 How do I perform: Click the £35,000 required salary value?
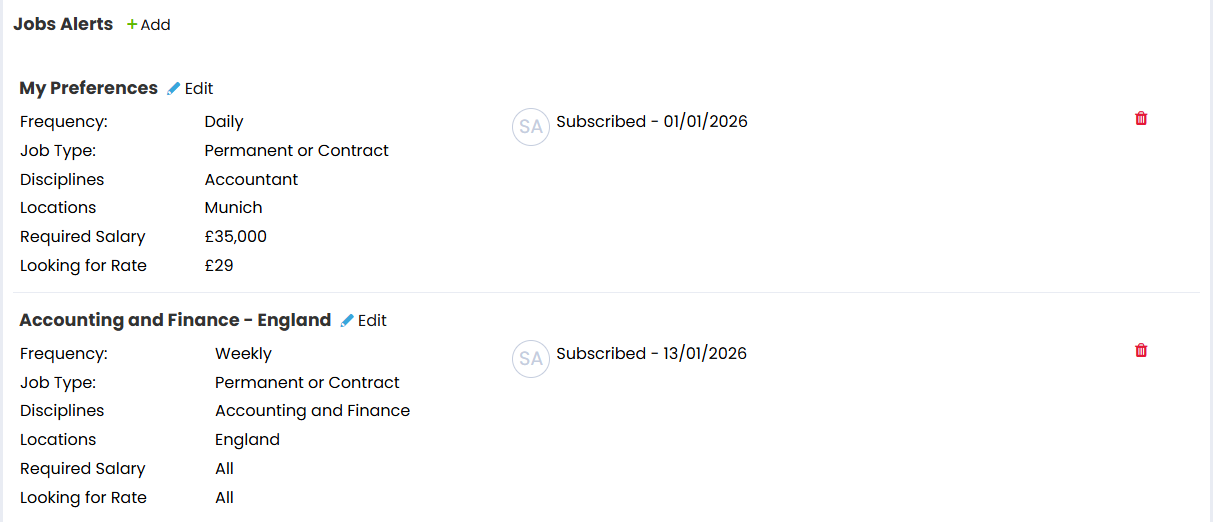click(236, 236)
